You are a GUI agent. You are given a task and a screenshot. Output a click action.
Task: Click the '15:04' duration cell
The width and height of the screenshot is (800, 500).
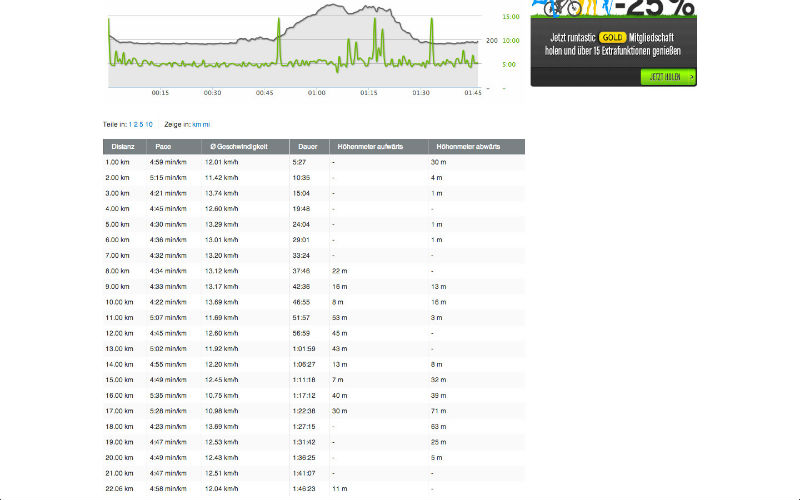301,193
